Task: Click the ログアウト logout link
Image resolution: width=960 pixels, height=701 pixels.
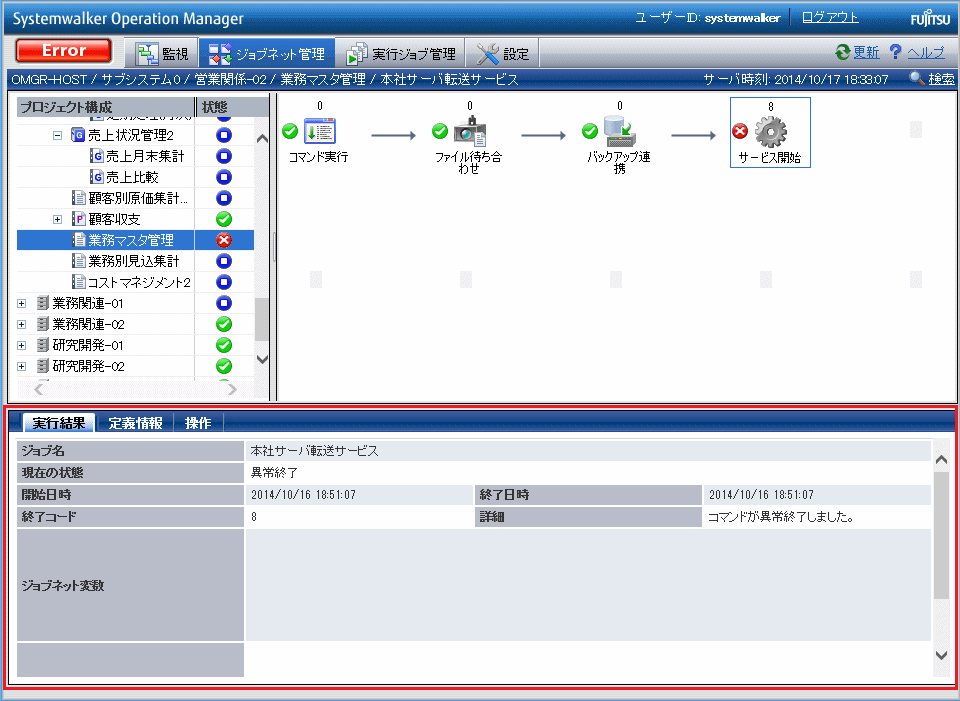Action: (x=830, y=17)
